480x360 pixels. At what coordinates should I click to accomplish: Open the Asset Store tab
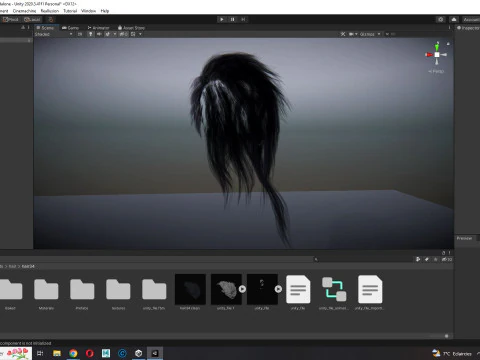click(x=131, y=28)
